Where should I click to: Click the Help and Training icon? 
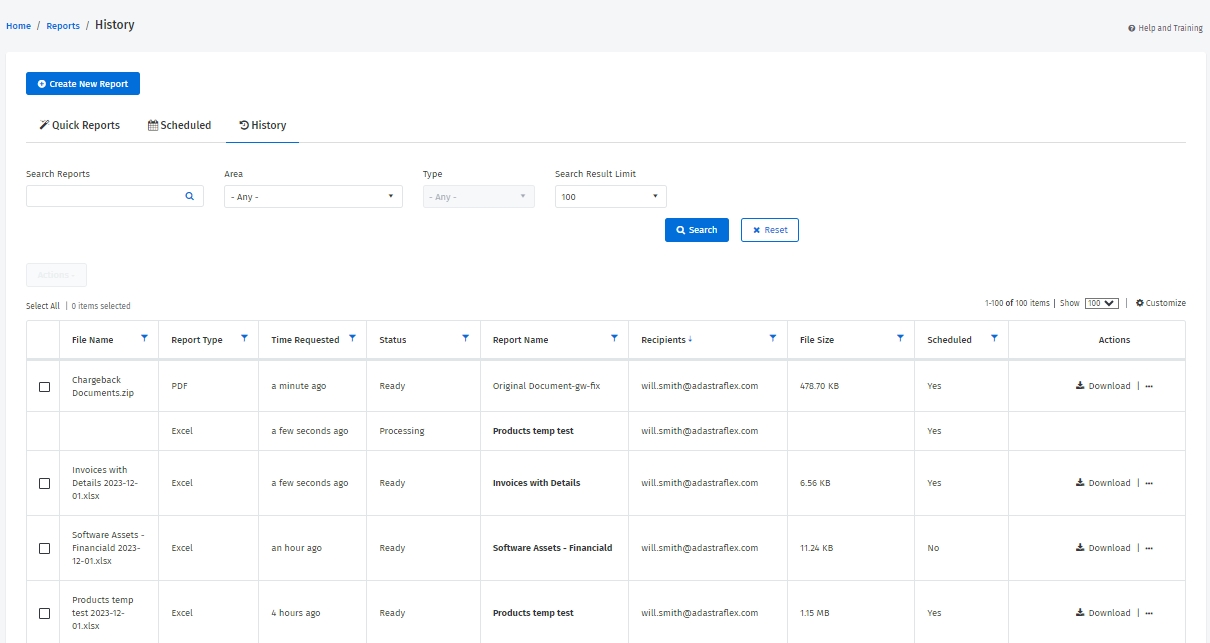1131,29
